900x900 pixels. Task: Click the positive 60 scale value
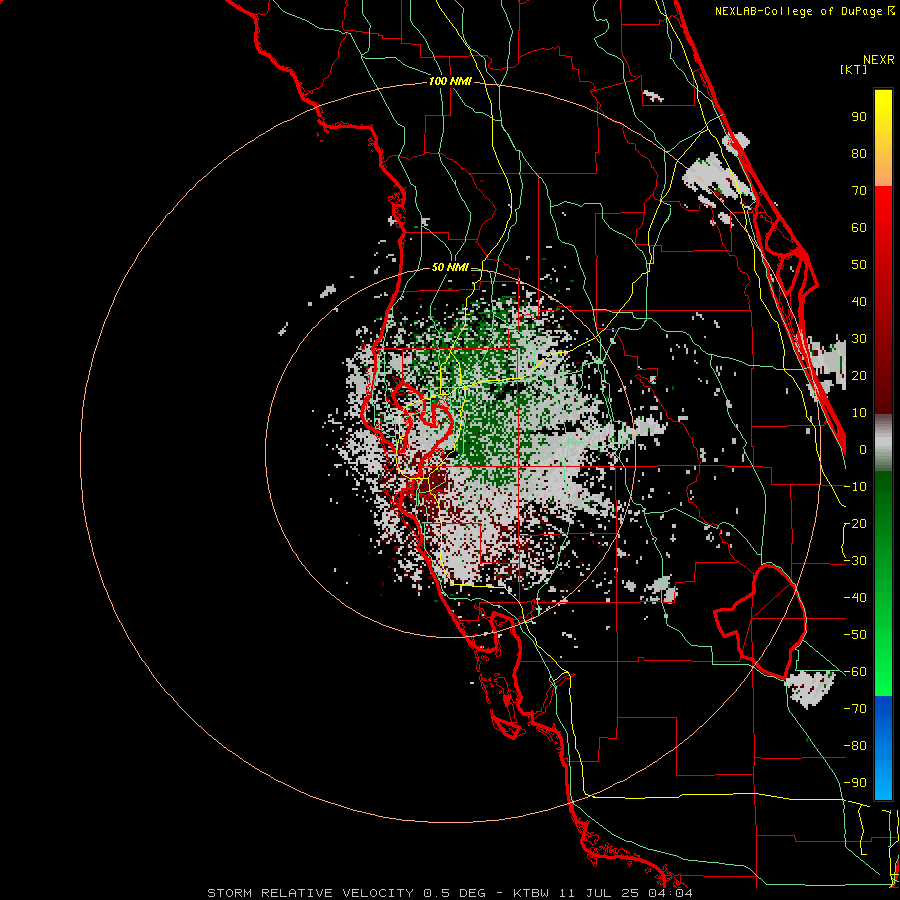(859, 227)
